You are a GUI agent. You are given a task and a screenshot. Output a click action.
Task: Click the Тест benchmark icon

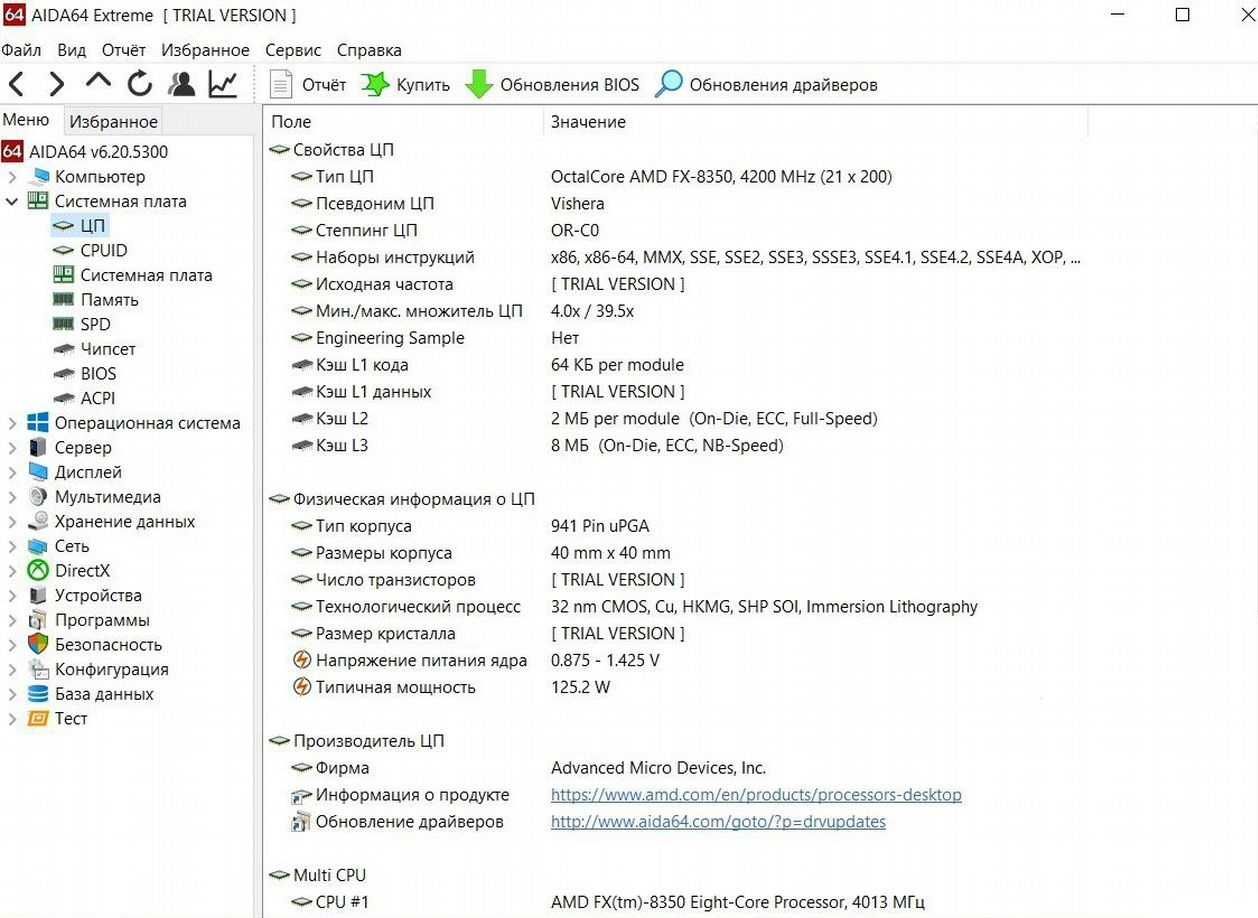click(38, 719)
